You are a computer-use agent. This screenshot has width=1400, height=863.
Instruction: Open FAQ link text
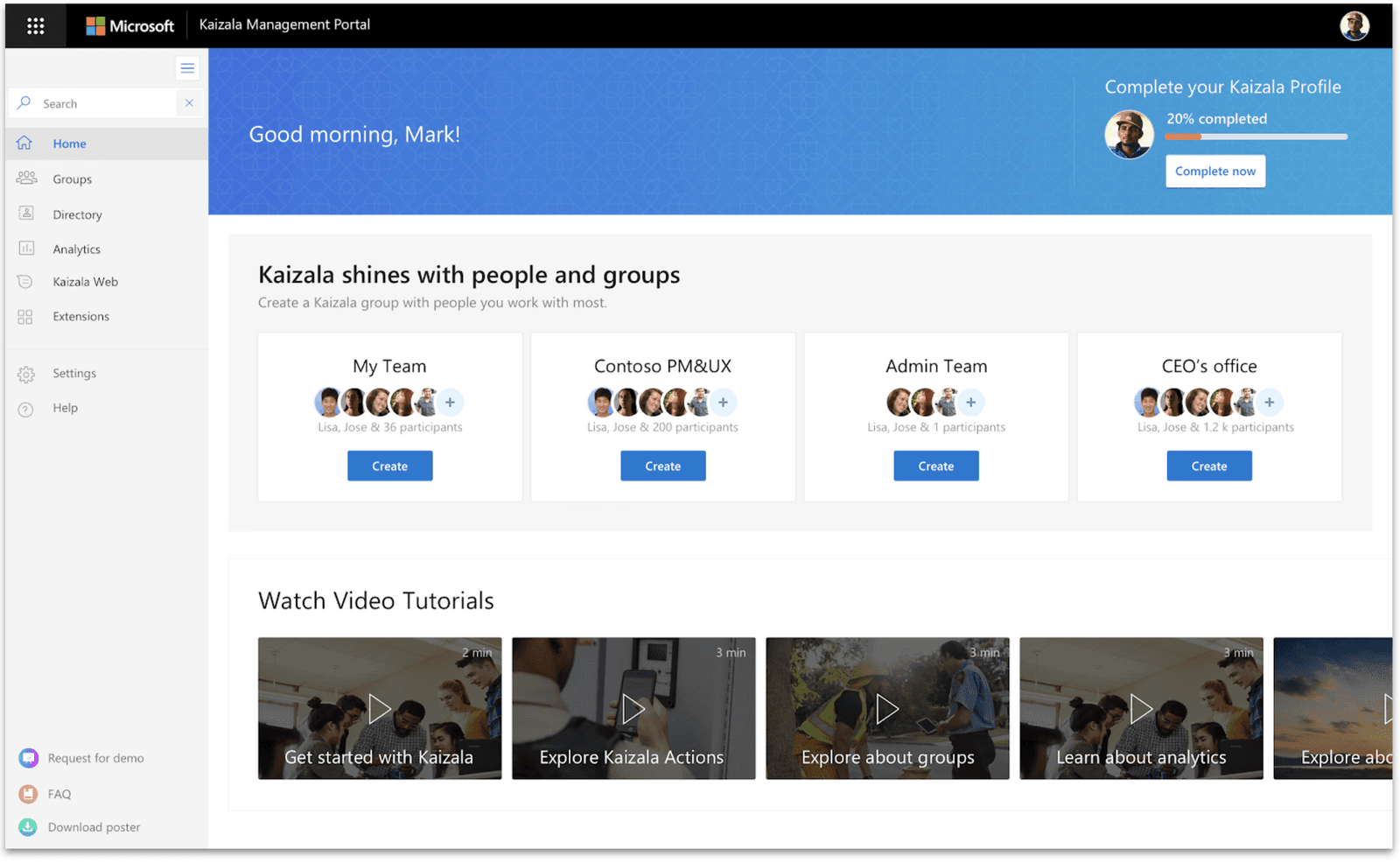[59, 794]
